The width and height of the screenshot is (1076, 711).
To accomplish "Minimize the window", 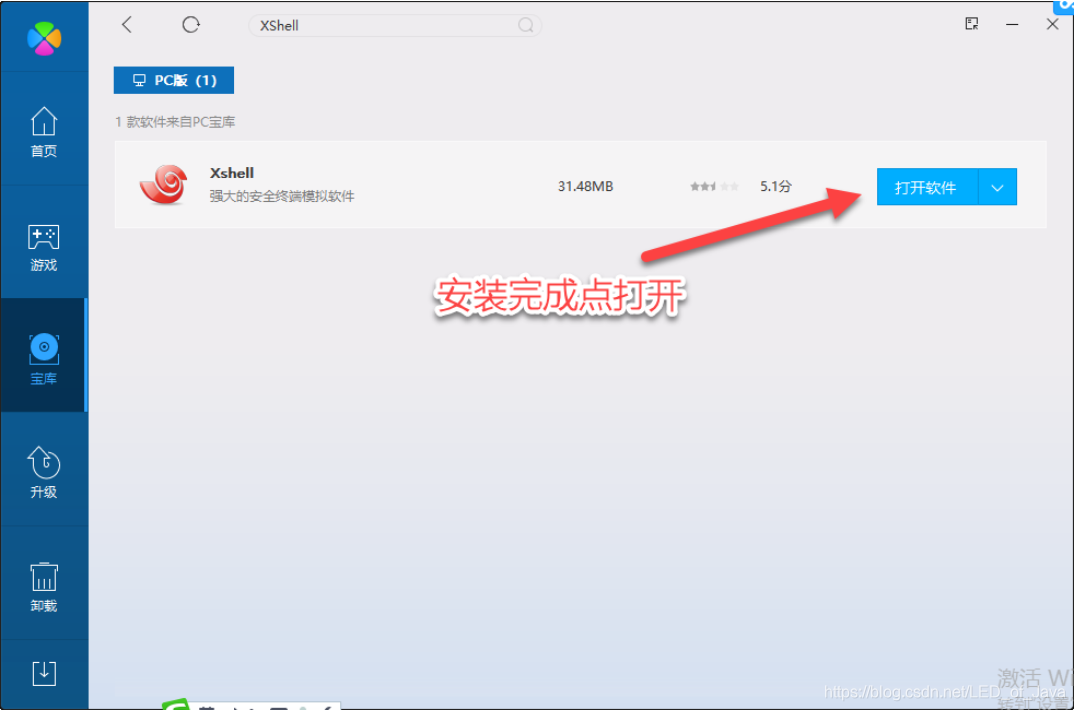I will click(x=1012, y=25).
